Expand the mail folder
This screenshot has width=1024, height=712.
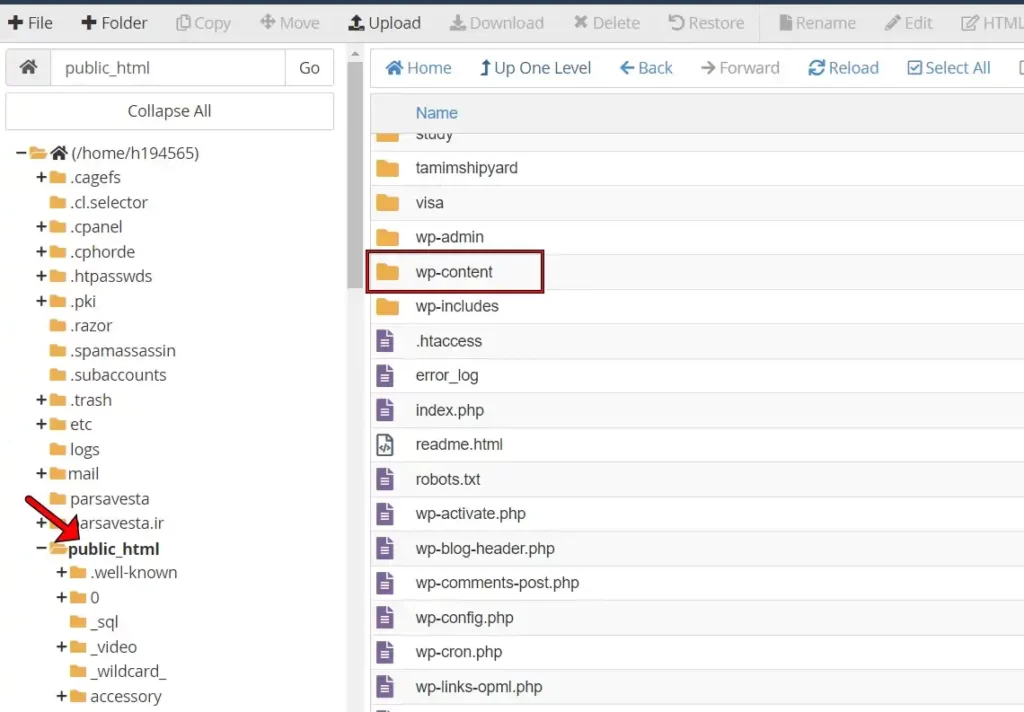point(41,474)
